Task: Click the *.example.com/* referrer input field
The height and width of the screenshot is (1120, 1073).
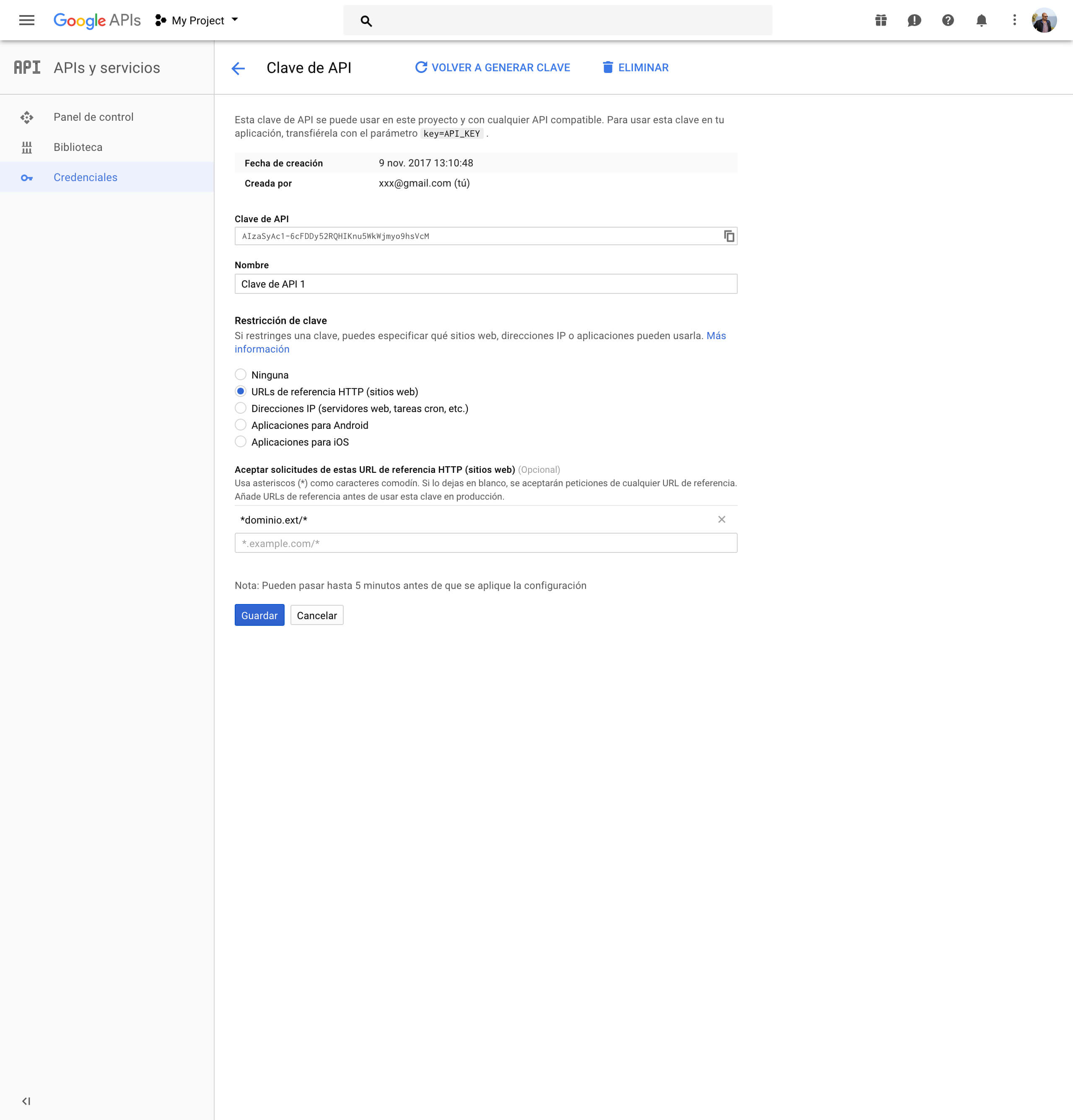Action: [x=485, y=543]
